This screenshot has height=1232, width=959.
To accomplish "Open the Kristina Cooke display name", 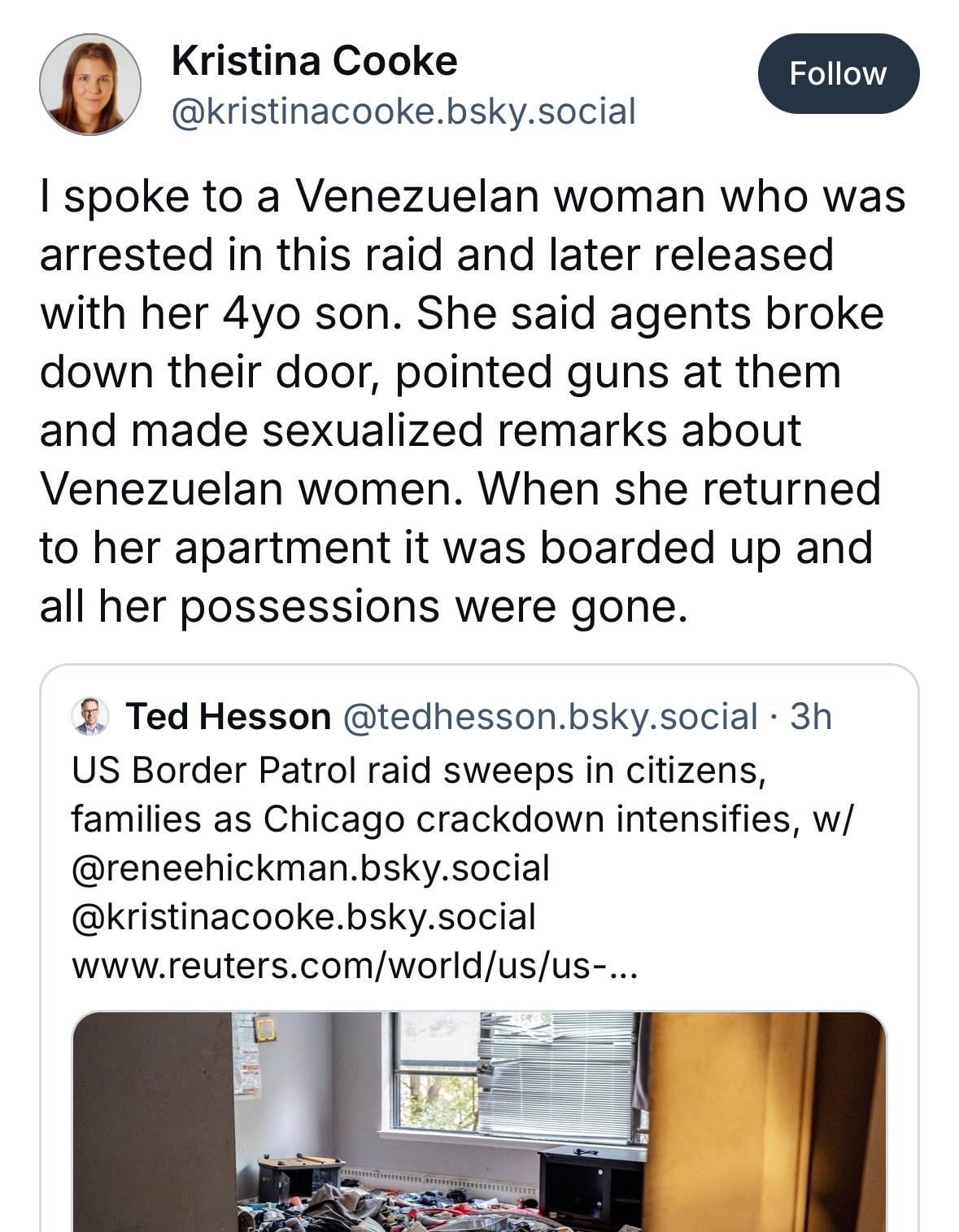I will click(x=314, y=61).
